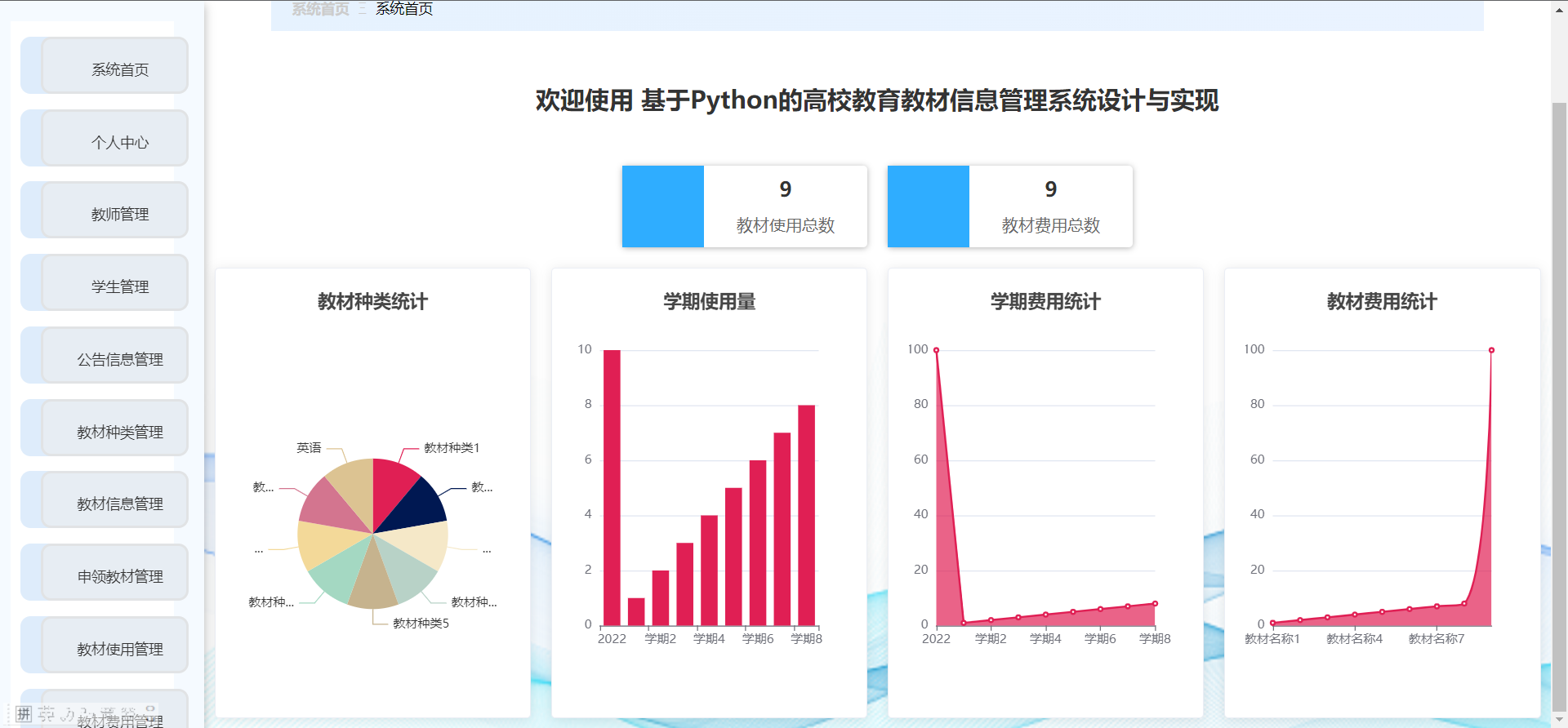Viewport: 1568px width, 728px height.
Task: Select the tan 教材种类5 pie slice
Action: (x=373, y=584)
